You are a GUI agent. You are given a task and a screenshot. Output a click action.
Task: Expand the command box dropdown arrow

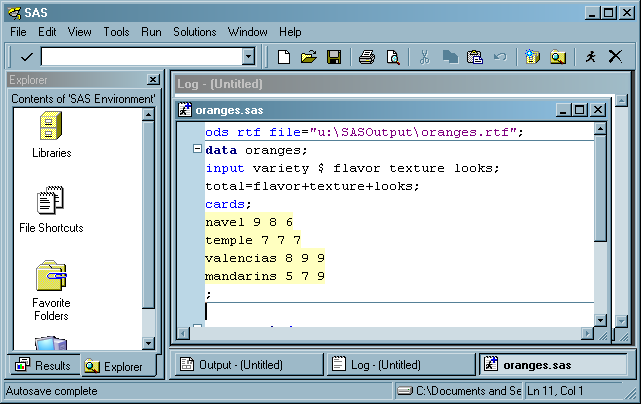click(248, 57)
